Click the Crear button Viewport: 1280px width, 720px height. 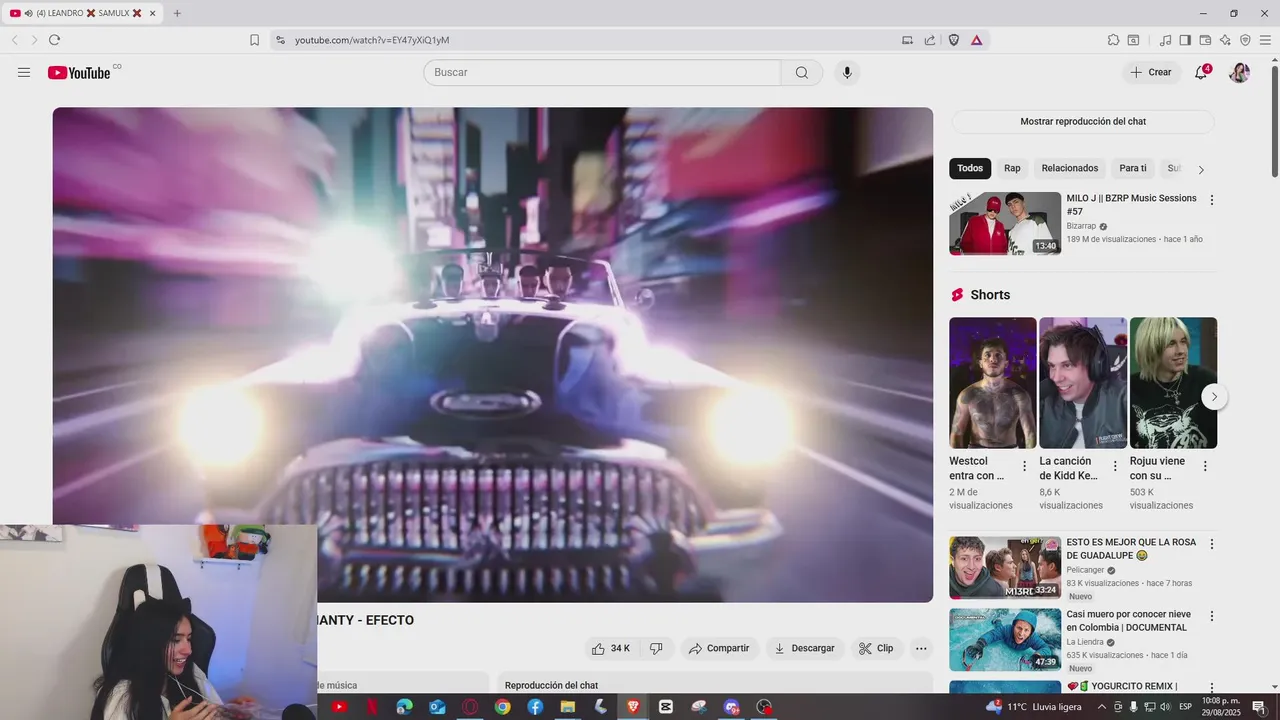pos(1151,72)
